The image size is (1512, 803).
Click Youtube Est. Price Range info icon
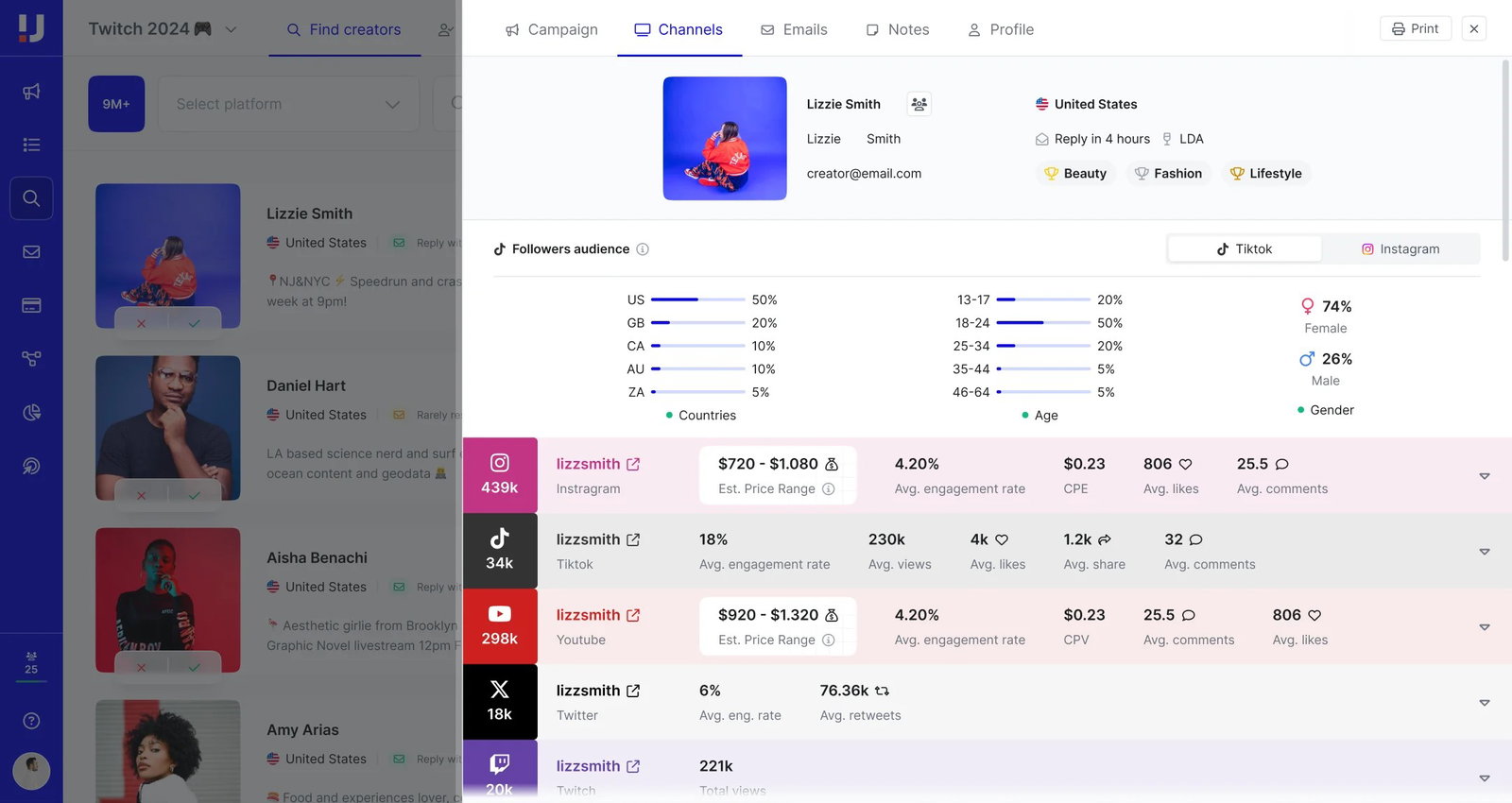pos(828,640)
